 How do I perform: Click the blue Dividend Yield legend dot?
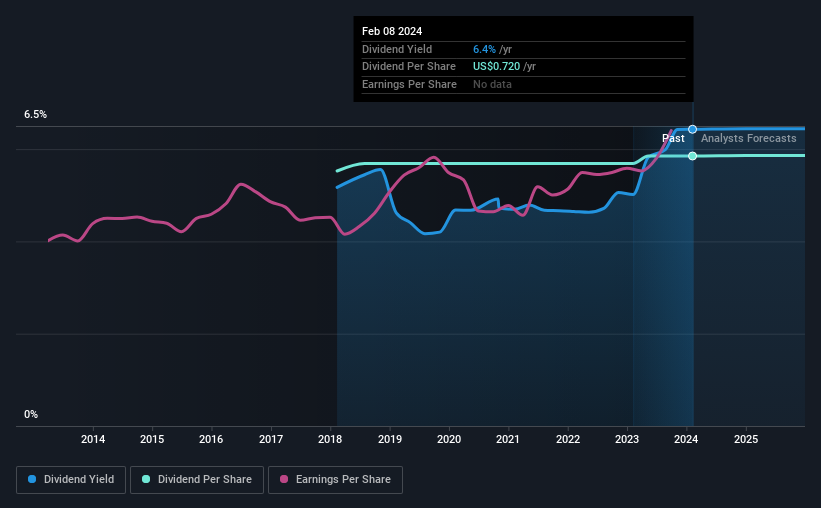(x=32, y=479)
